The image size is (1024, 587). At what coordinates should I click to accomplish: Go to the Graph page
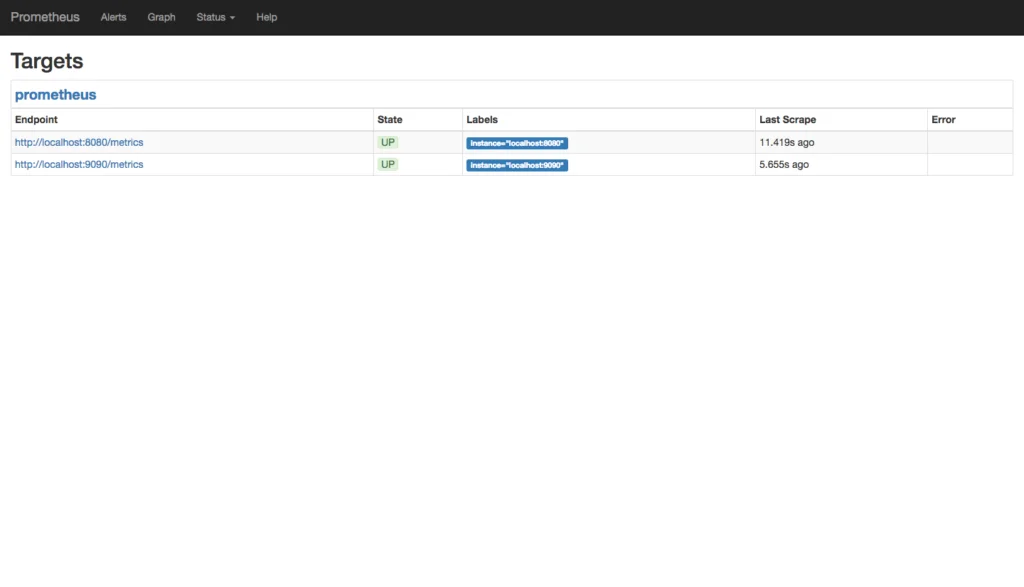(x=161, y=17)
